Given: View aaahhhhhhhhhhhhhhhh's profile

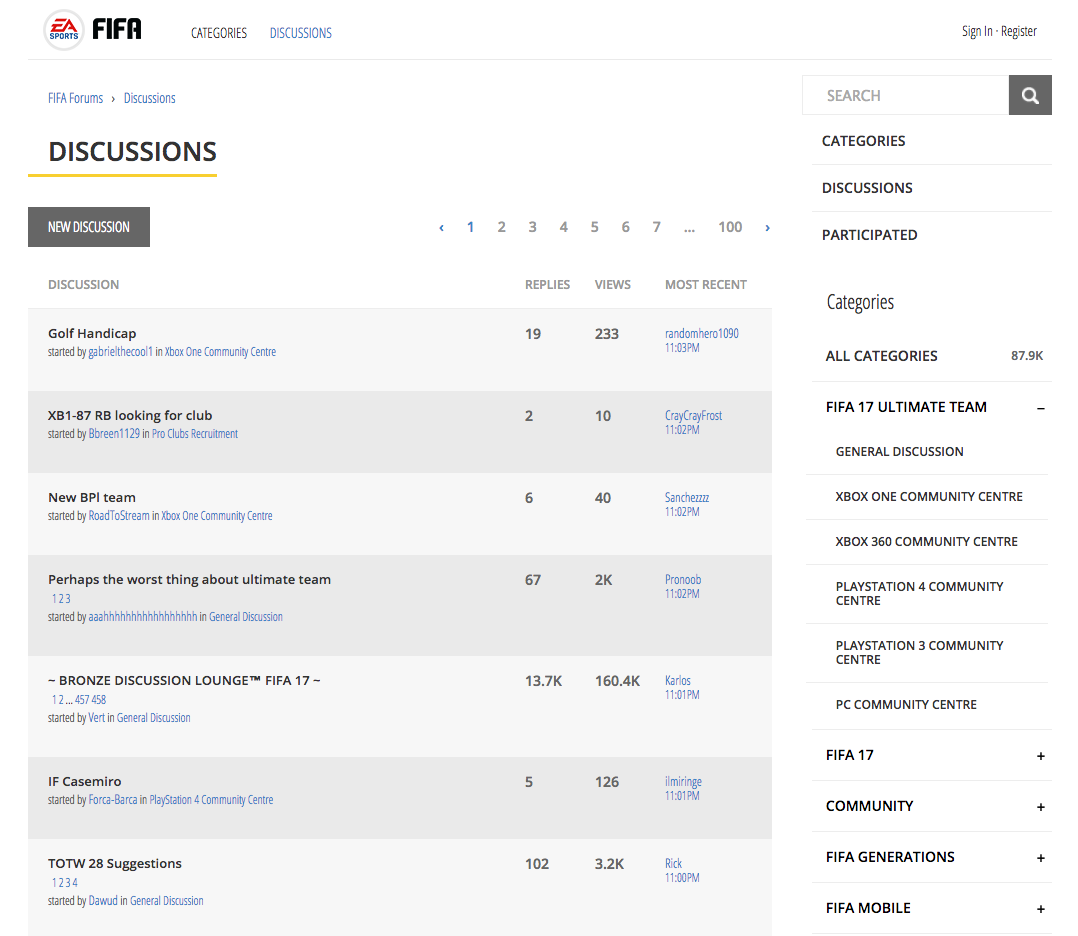Looking at the screenshot, I should click(x=143, y=616).
